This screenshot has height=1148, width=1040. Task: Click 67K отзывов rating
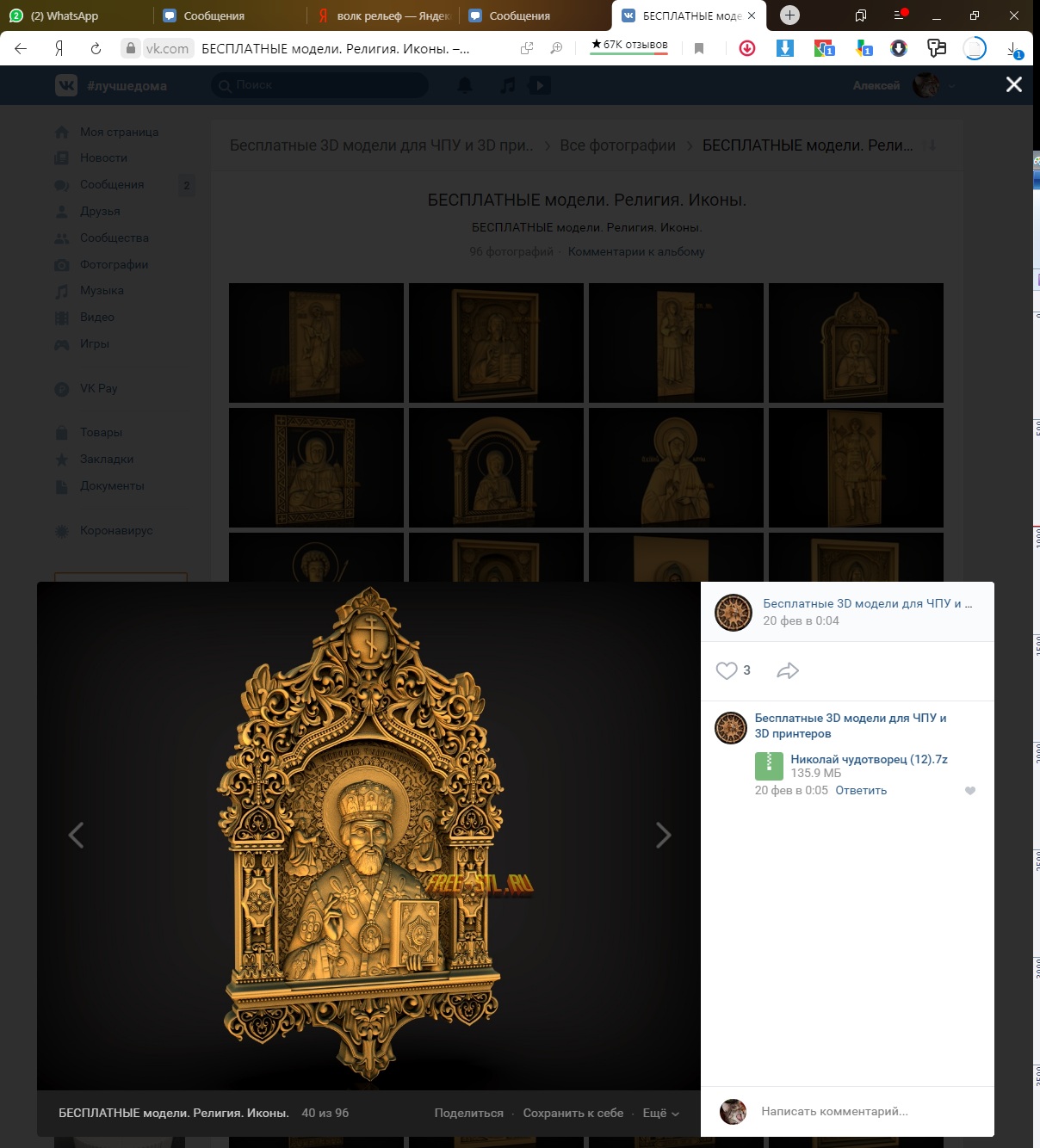629,45
